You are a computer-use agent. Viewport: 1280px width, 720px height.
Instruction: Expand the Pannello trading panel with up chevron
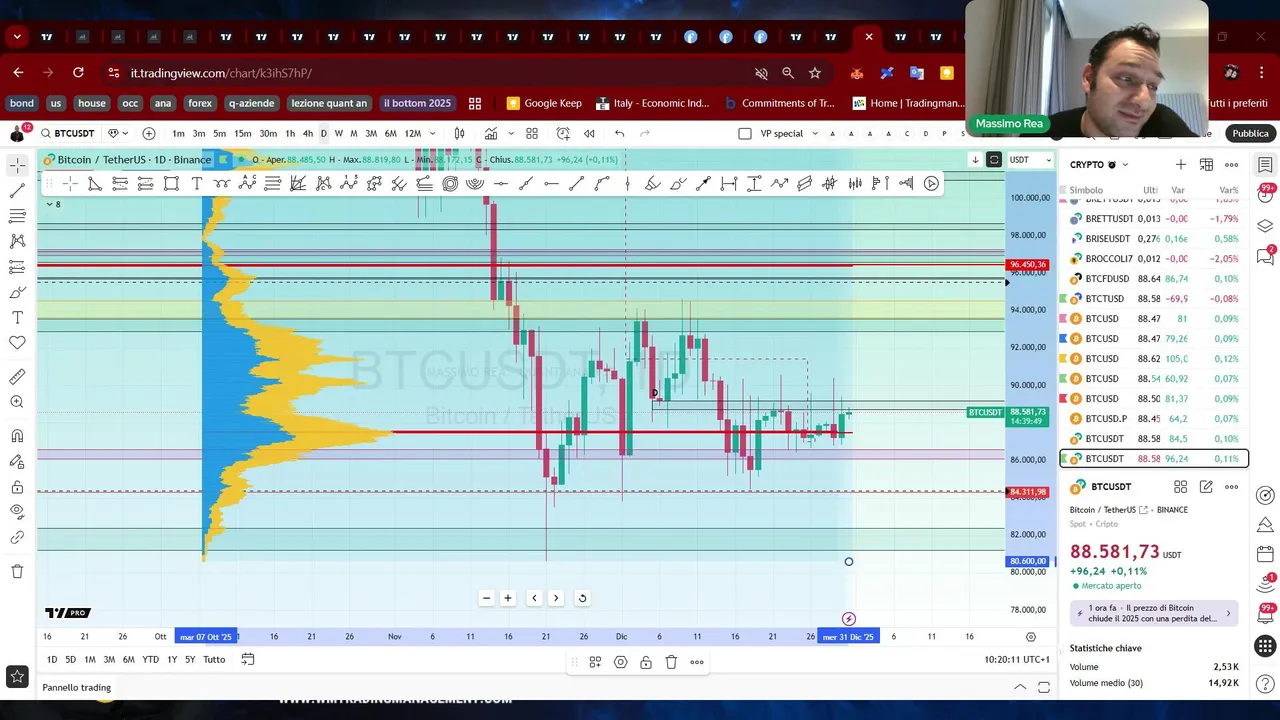click(1020, 687)
